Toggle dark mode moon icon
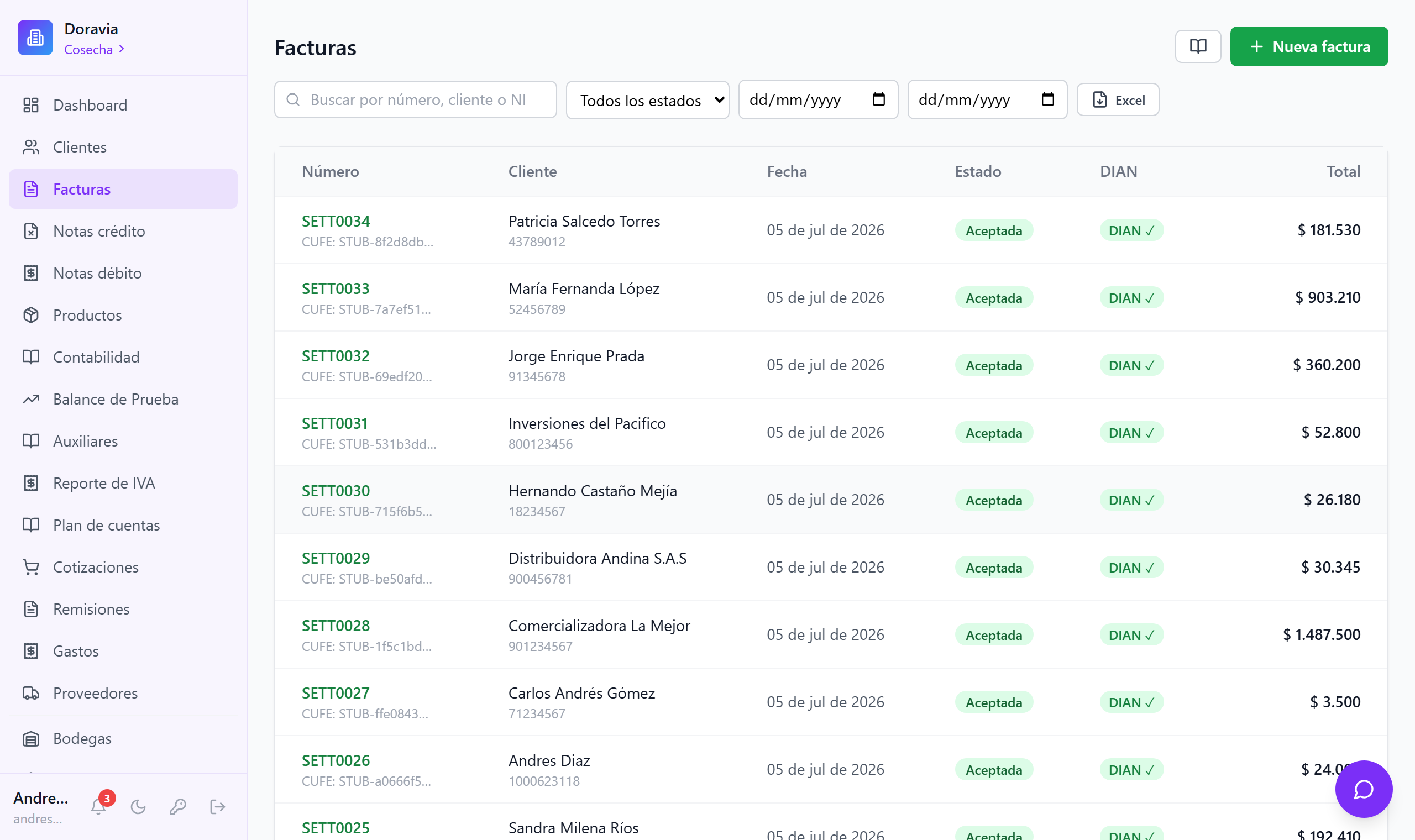The height and width of the screenshot is (840, 1415). (x=138, y=807)
